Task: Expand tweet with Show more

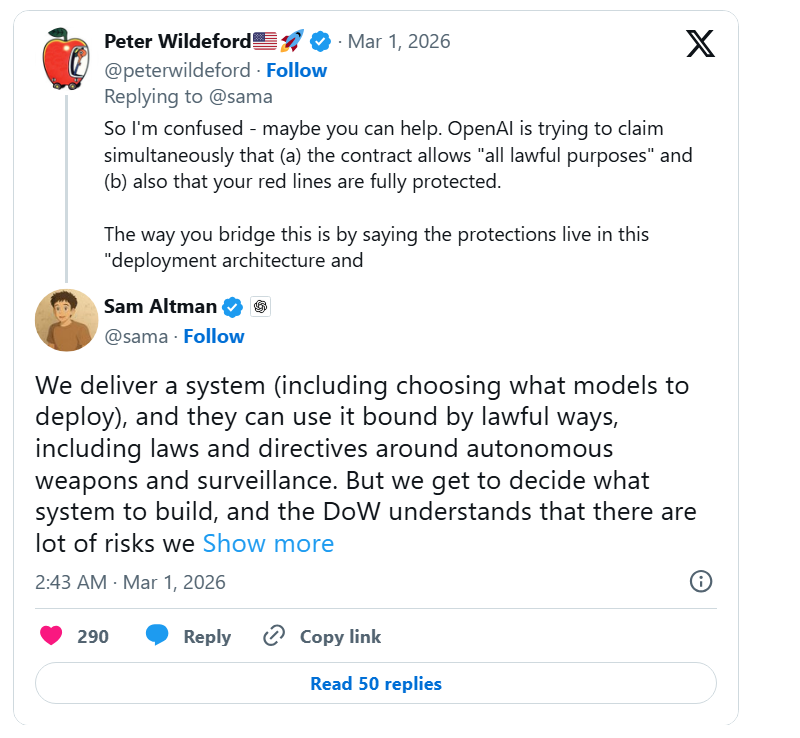Action: tap(268, 543)
